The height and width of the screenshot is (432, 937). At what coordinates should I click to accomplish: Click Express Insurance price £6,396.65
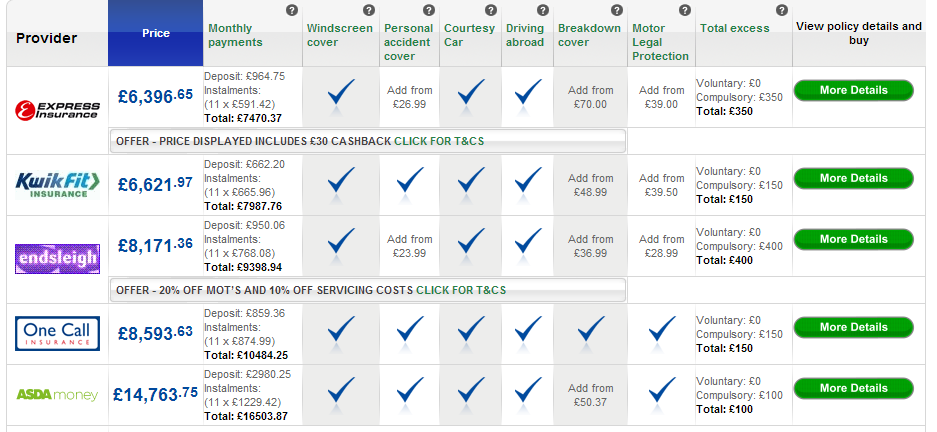155,97
